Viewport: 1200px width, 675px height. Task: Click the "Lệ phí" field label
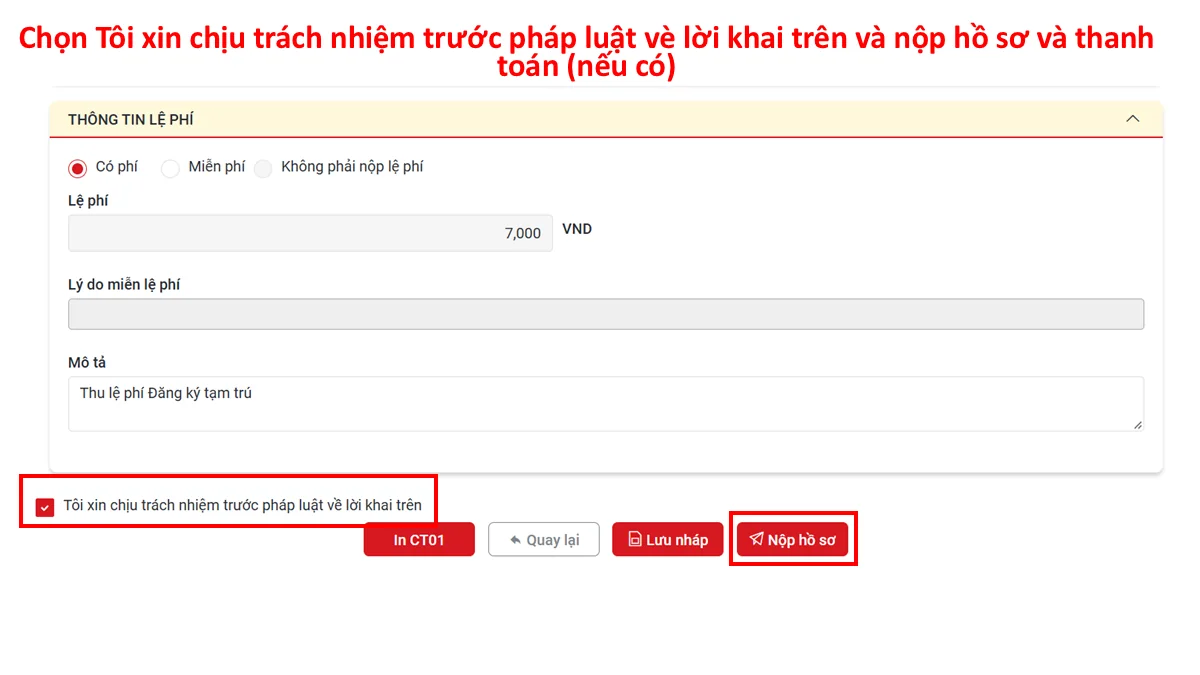tap(88, 201)
